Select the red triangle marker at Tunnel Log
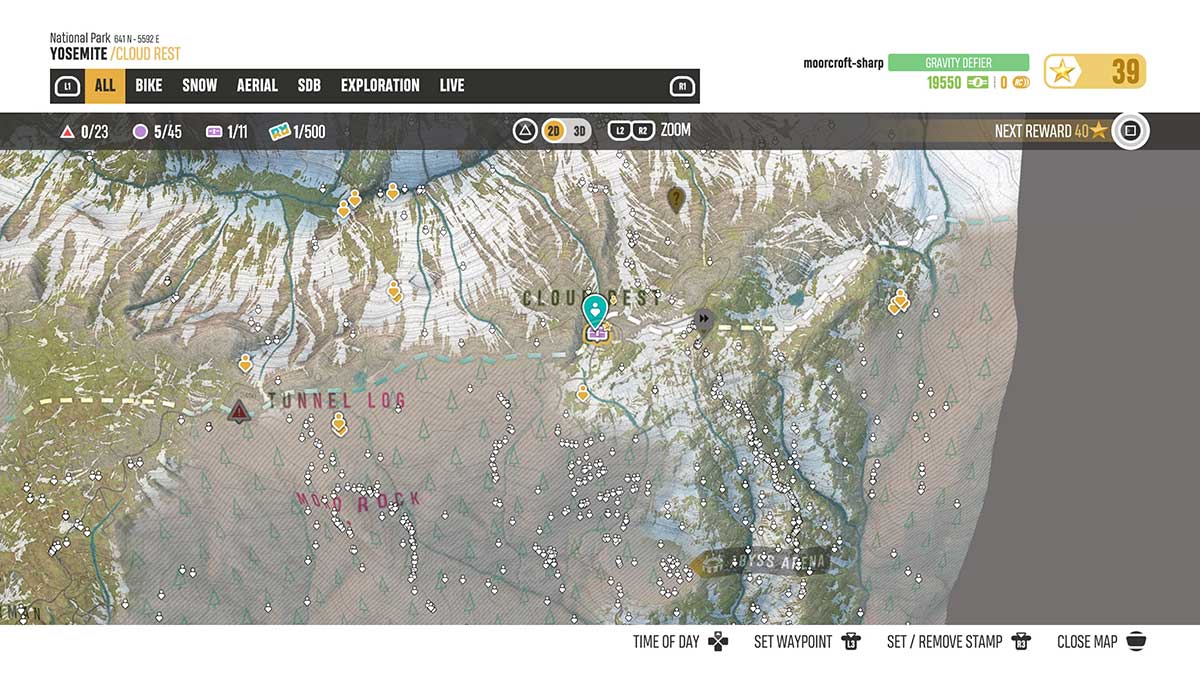The height and width of the screenshot is (675, 1200). click(238, 410)
